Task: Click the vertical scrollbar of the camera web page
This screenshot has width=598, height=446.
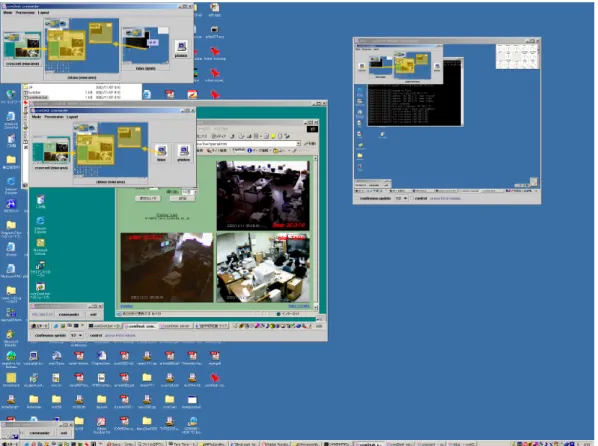Action: 315,232
